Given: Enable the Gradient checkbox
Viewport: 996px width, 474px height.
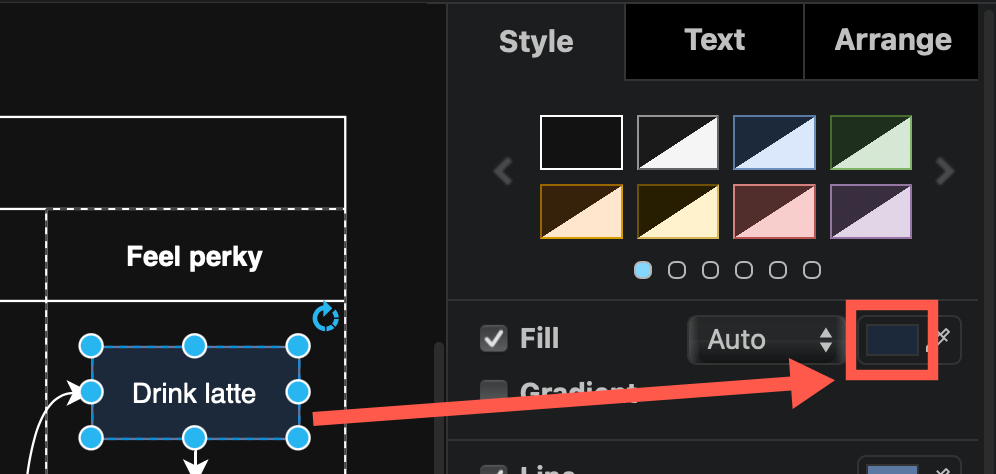Looking at the screenshot, I should 494,391.
